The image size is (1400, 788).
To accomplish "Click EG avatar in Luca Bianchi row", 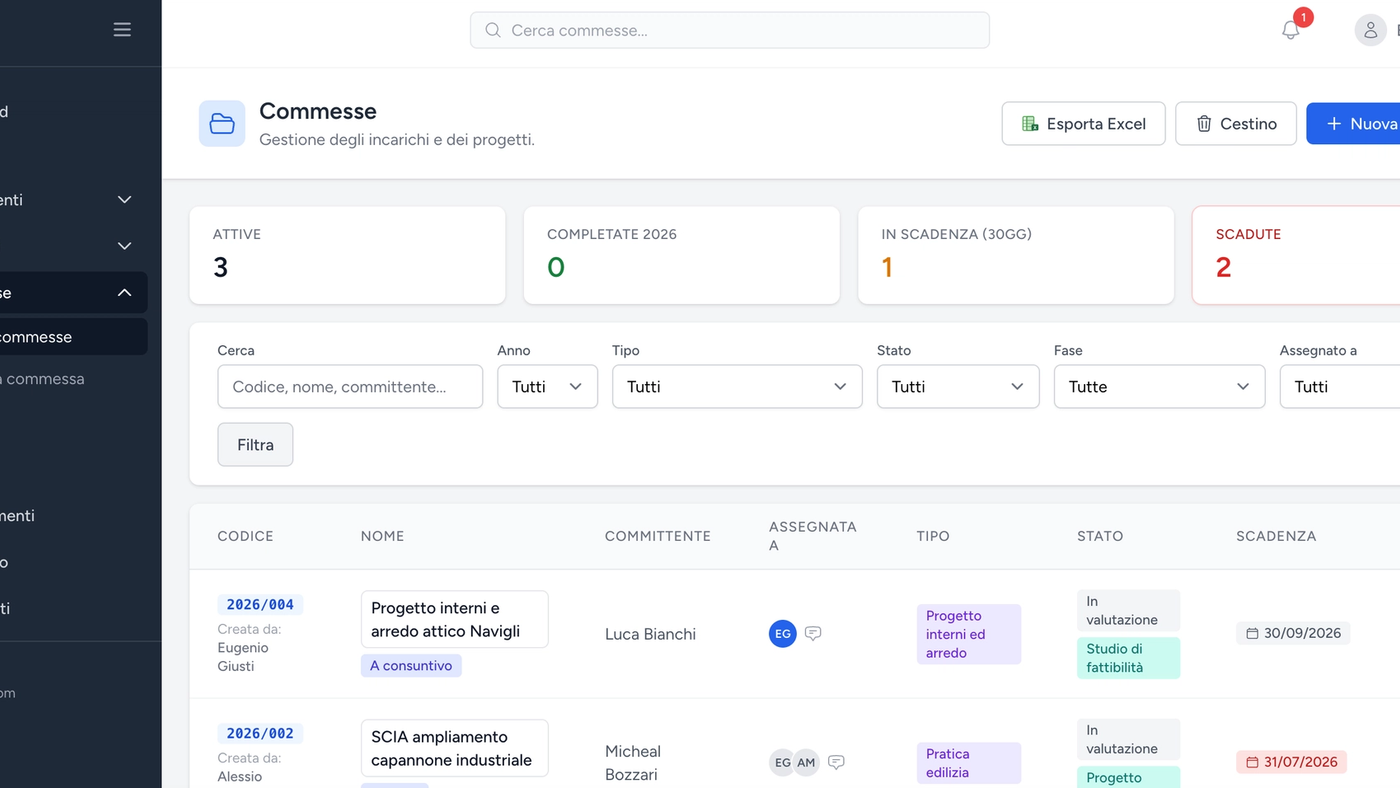I will click(783, 634).
